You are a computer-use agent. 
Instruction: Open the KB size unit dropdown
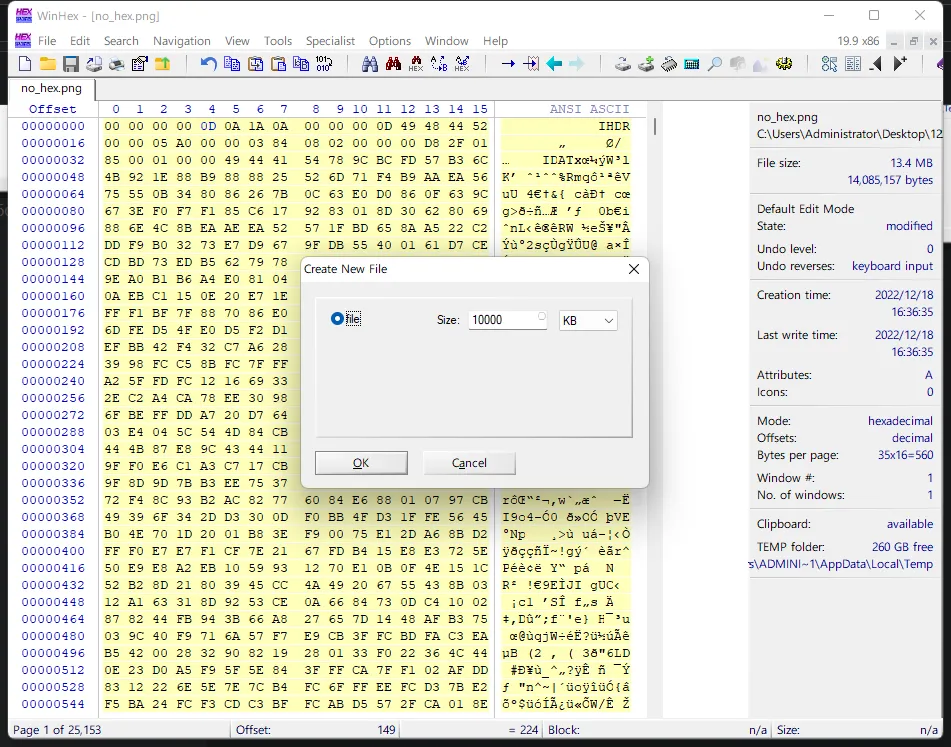click(588, 320)
